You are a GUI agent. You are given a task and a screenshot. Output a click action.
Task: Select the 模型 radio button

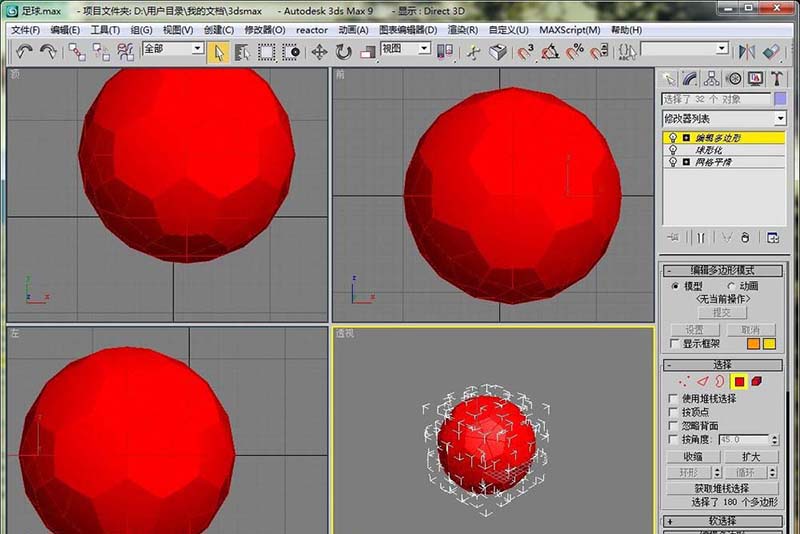[x=676, y=286]
